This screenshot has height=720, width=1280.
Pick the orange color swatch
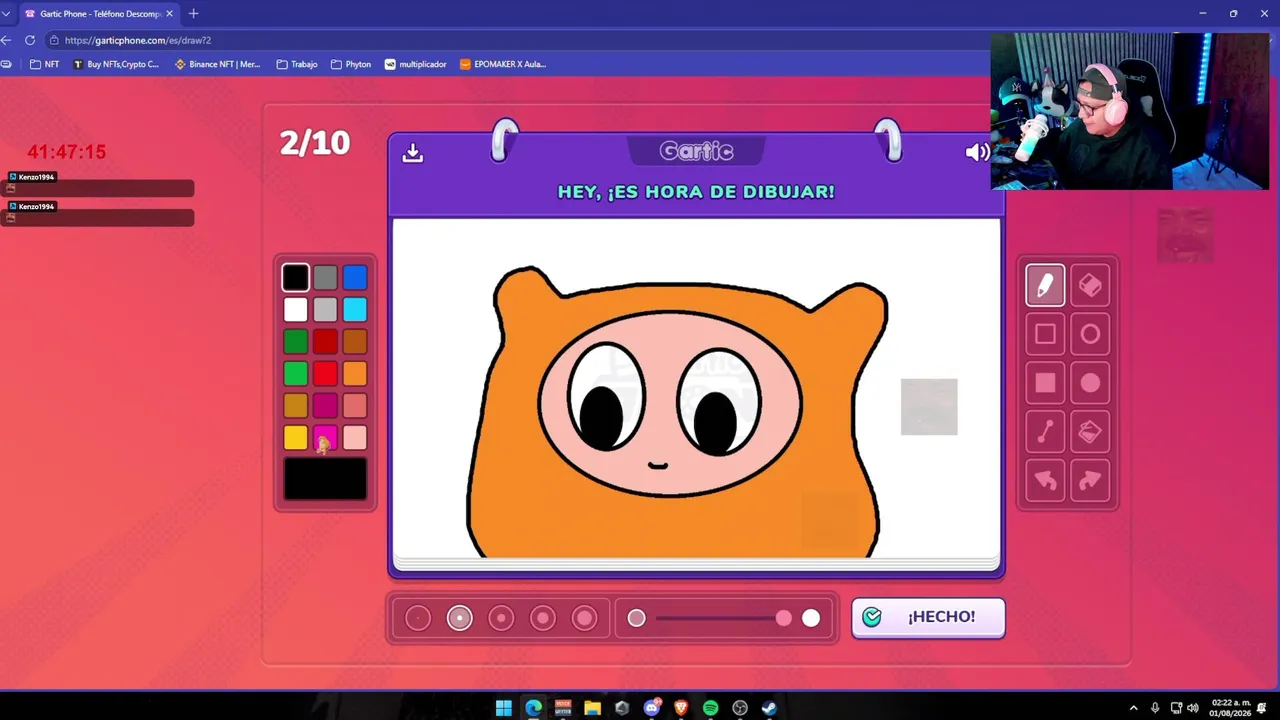355,373
